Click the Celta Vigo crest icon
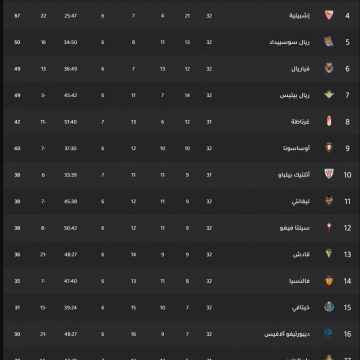Viewport: 360px width, 360px height. [x=329, y=227]
